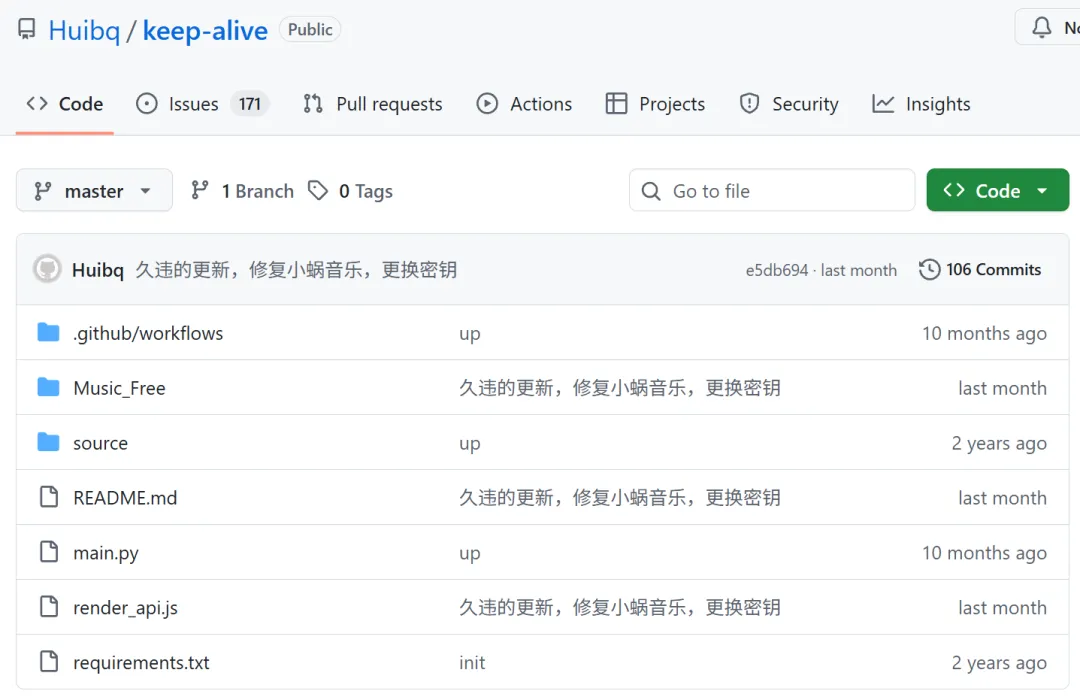Click 'last month' in render_api.js row
Viewport: 1080px width, 700px height.
[x=1002, y=608]
